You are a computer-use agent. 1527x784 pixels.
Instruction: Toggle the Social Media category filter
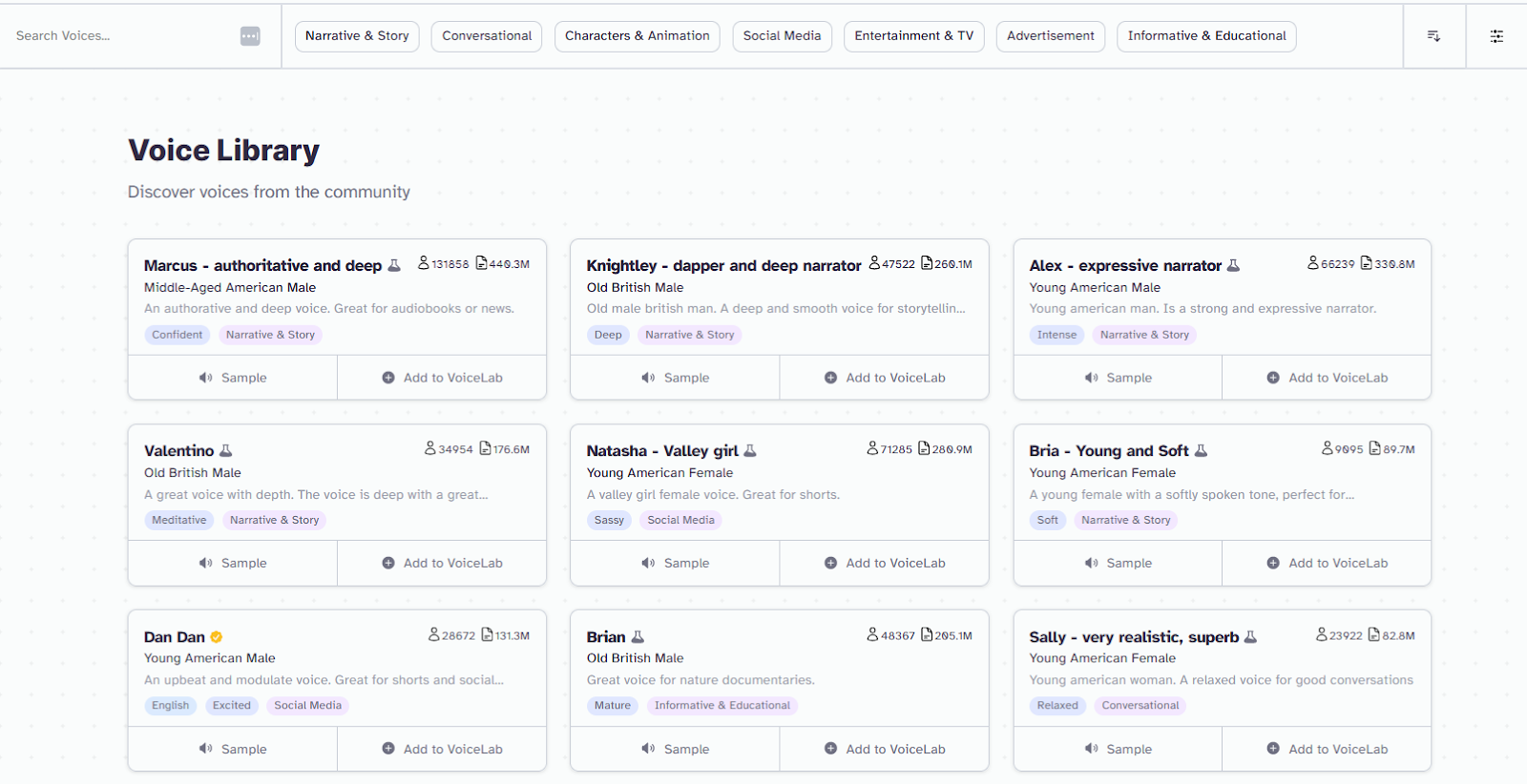pyautogui.click(x=782, y=36)
